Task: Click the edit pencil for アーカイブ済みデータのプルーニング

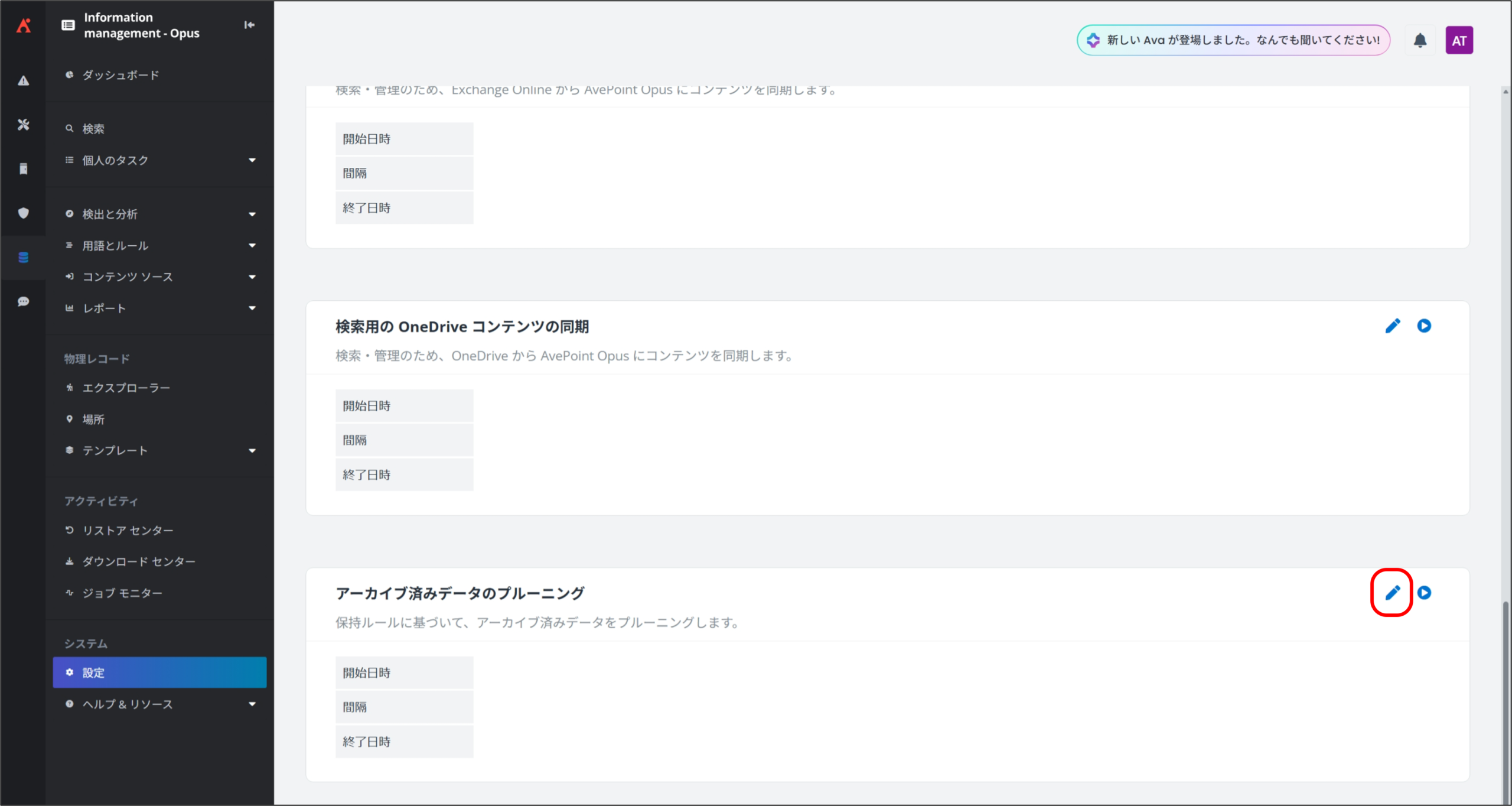Action: click(x=1392, y=592)
